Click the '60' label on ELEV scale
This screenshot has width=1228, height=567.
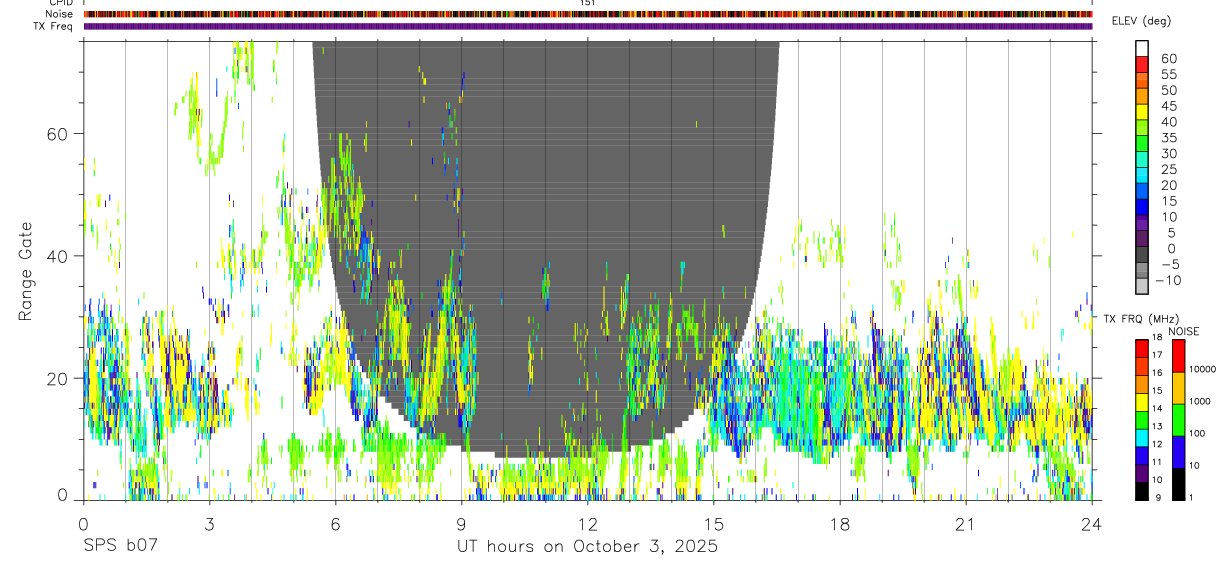tap(1169, 59)
